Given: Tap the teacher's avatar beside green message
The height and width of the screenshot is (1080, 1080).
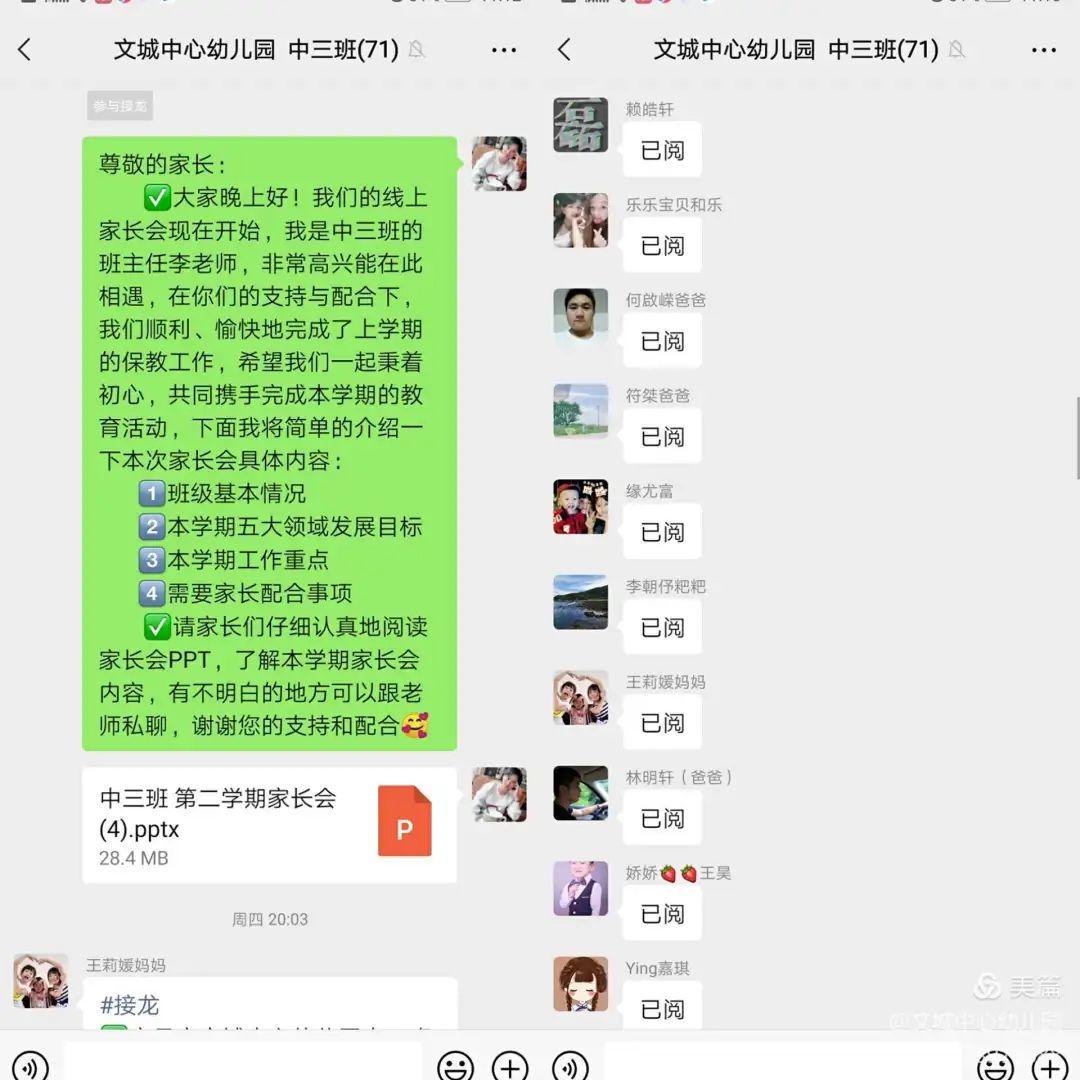Looking at the screenshot, I should pyautogui.click(x=499, y=164).
